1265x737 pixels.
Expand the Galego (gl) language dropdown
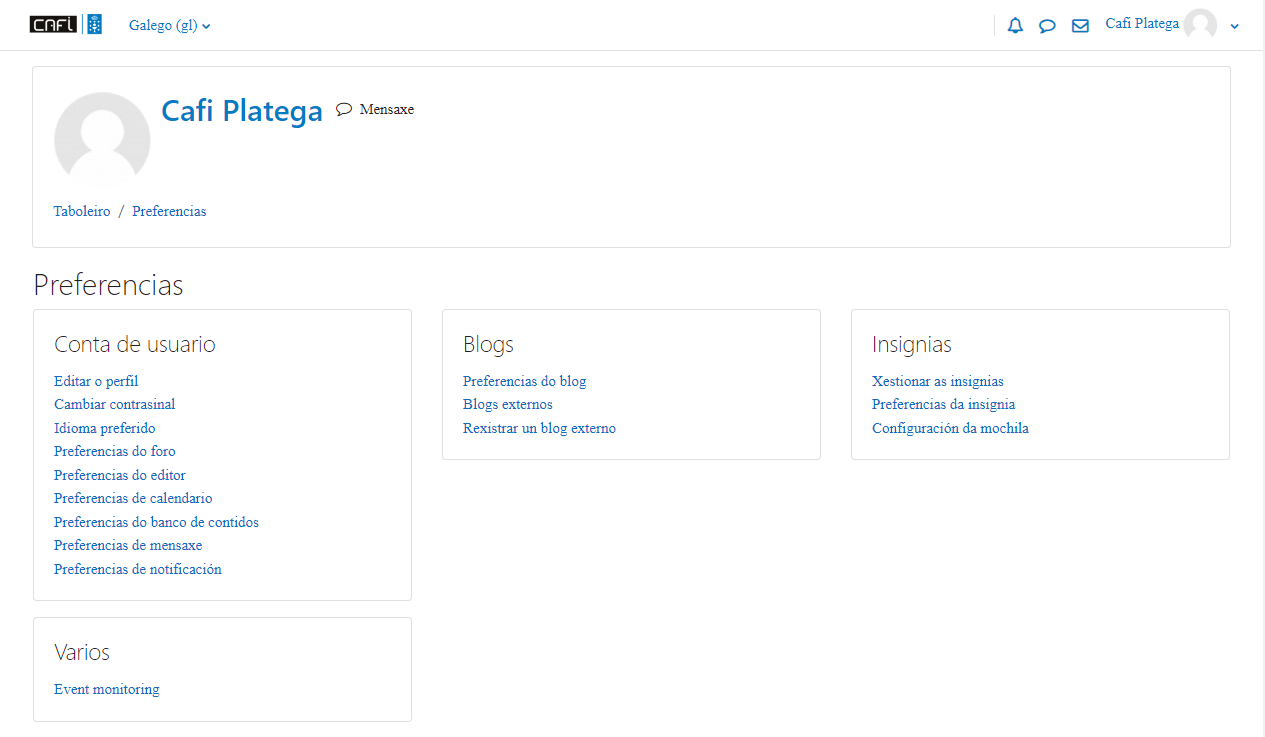click(169, 26)
